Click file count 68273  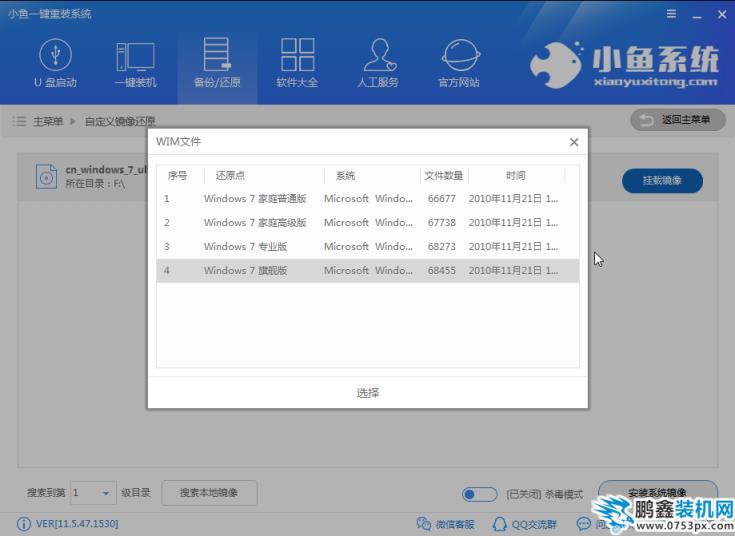(442, 247)
